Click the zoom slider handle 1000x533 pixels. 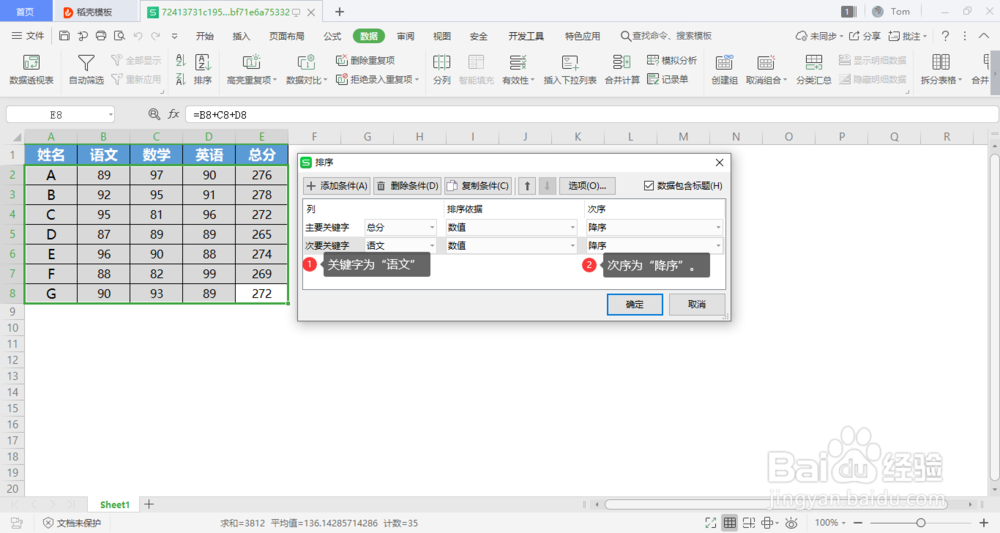pyautogui.click(x=921, y=523)
